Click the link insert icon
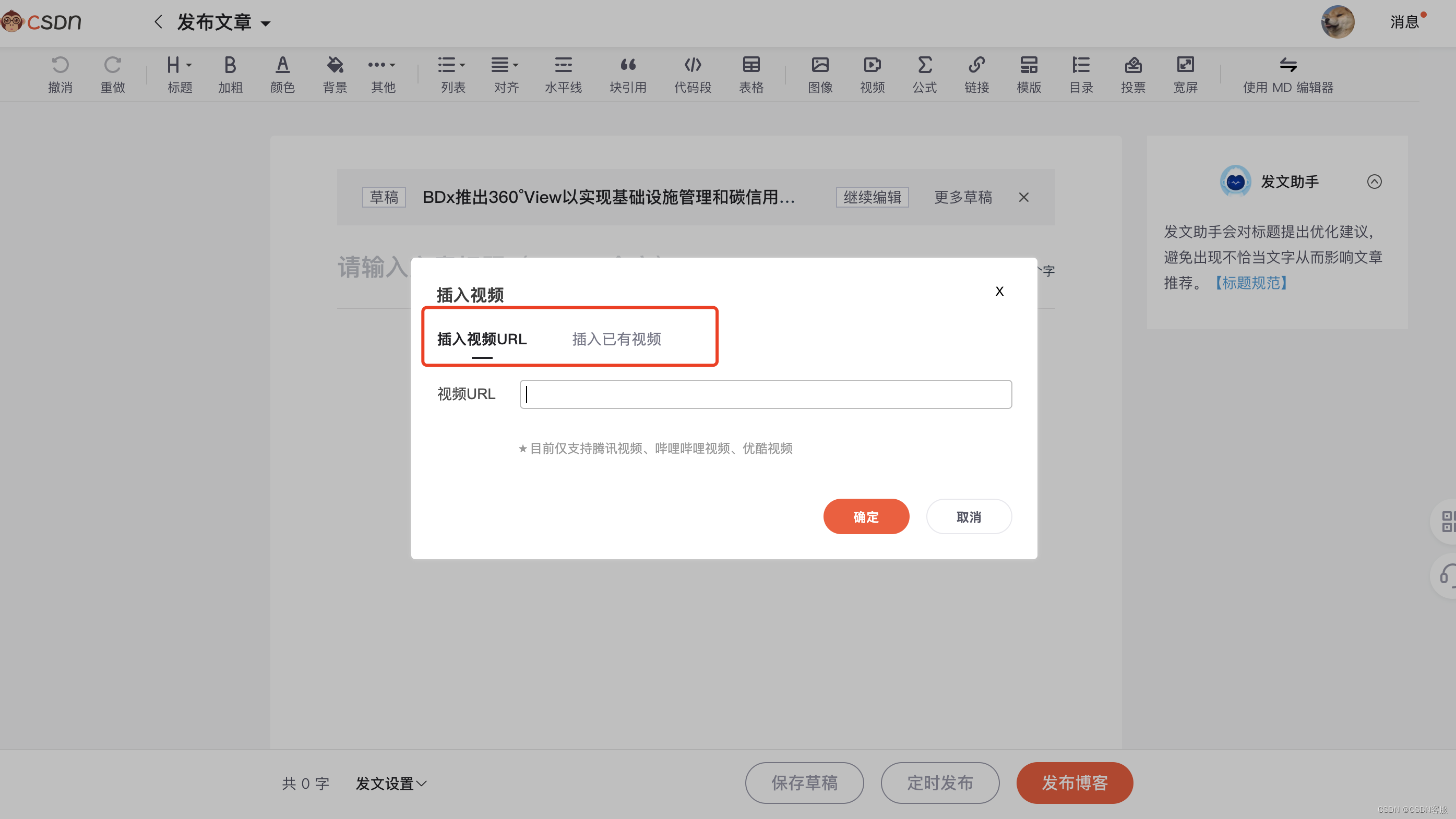Viewport: 1456px width, 819px height. (x=976, y=66)
